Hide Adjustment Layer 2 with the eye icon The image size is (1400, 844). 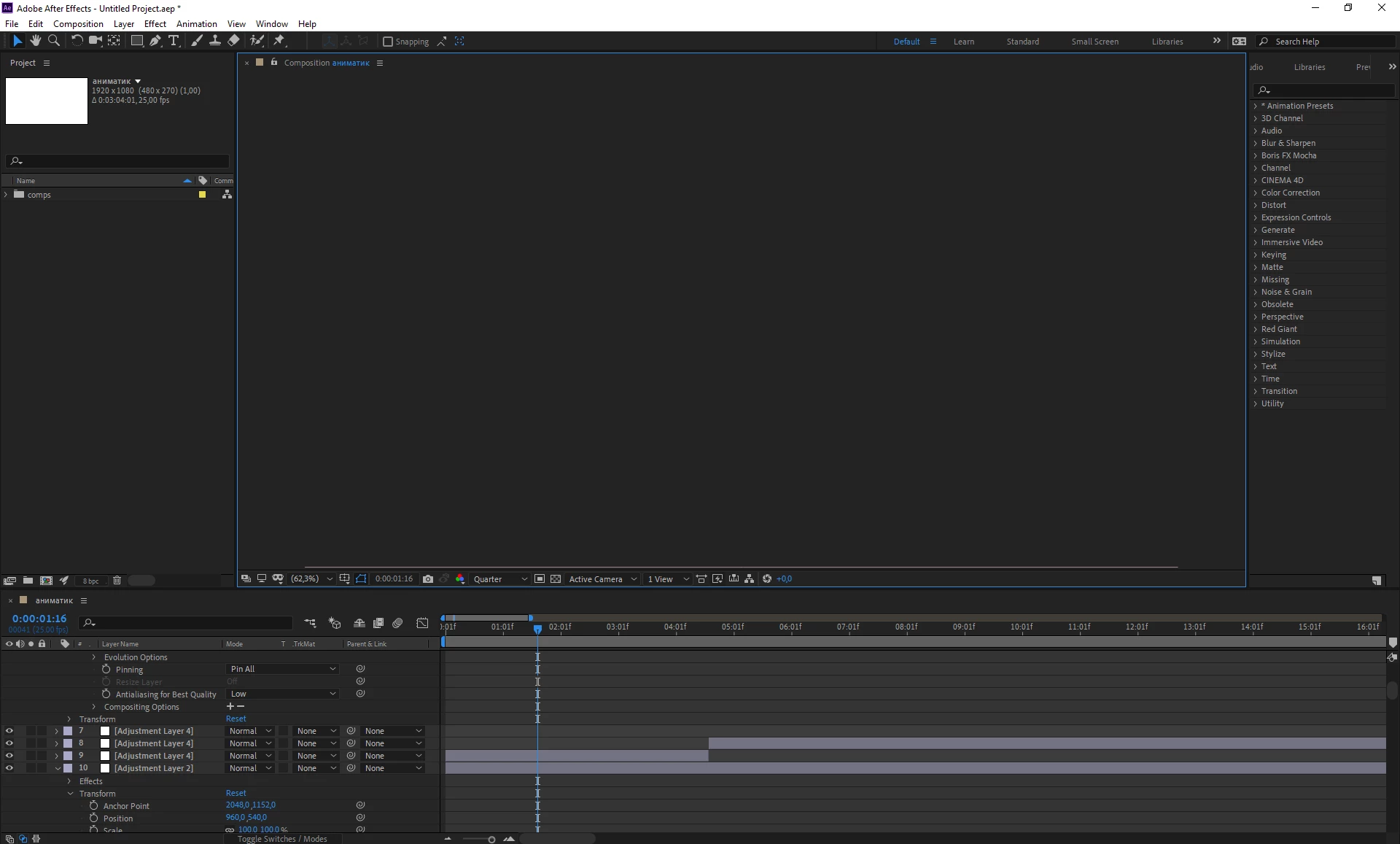click(x=9, y=768)
